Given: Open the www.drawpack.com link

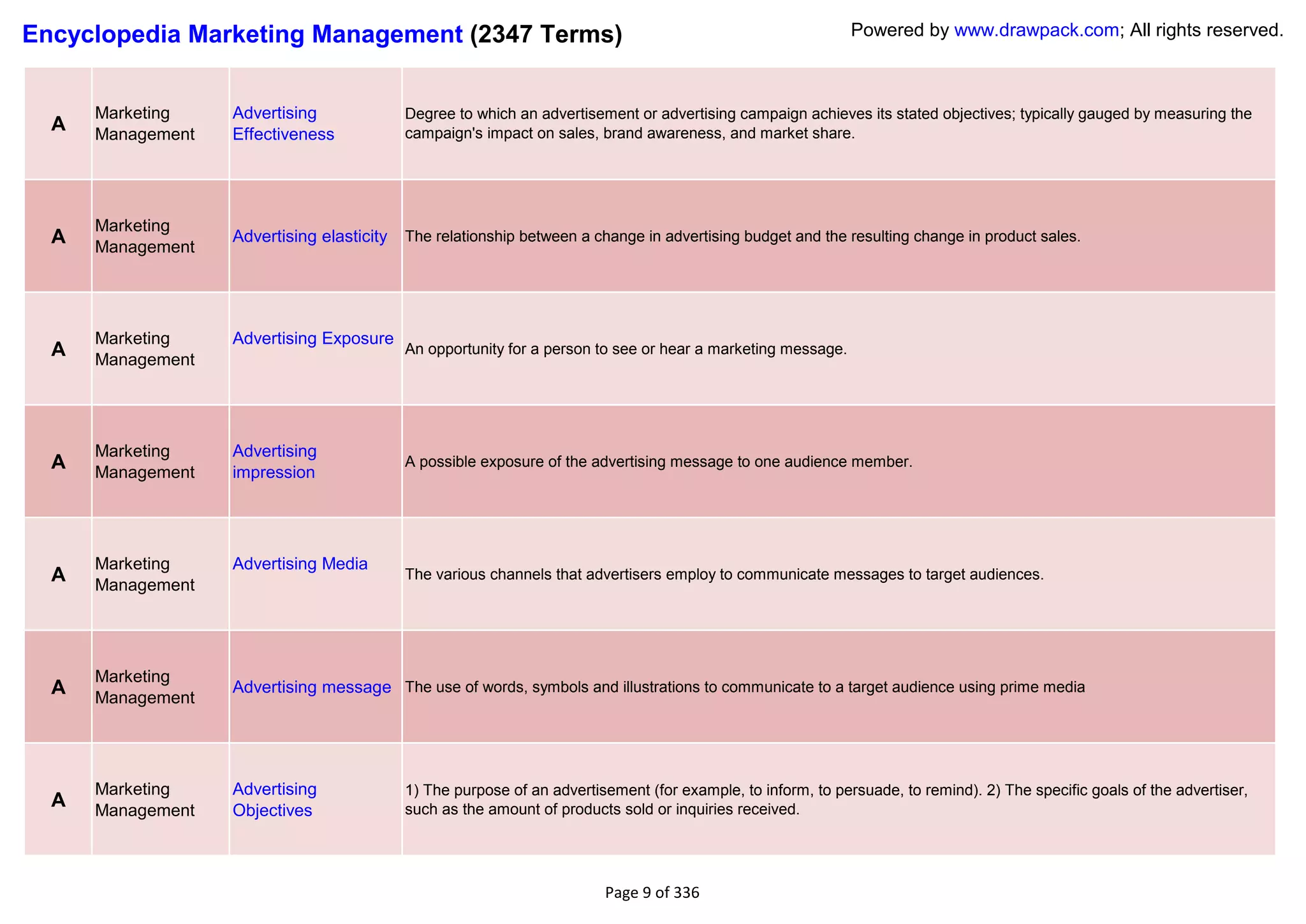Looking at the screenshot, I should pos(1036,30).
